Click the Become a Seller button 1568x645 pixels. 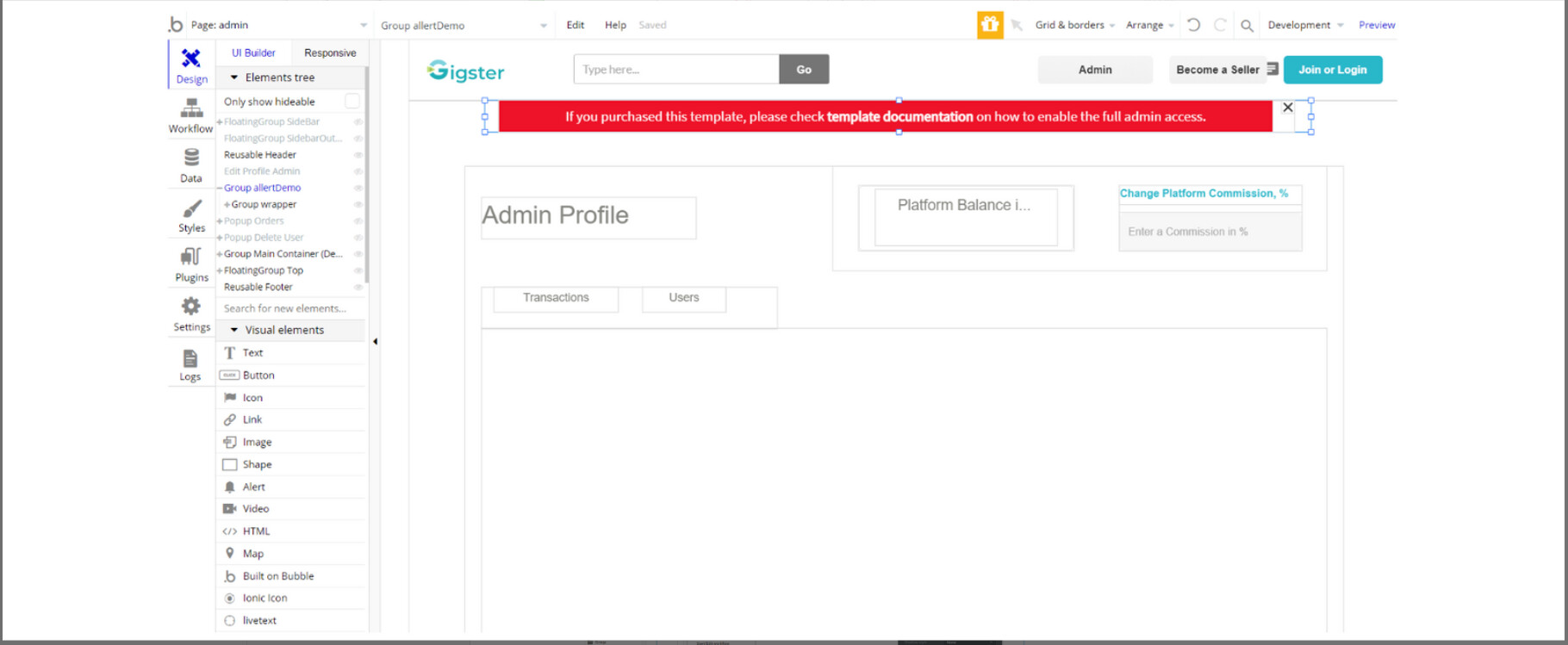pos(1217,70)
